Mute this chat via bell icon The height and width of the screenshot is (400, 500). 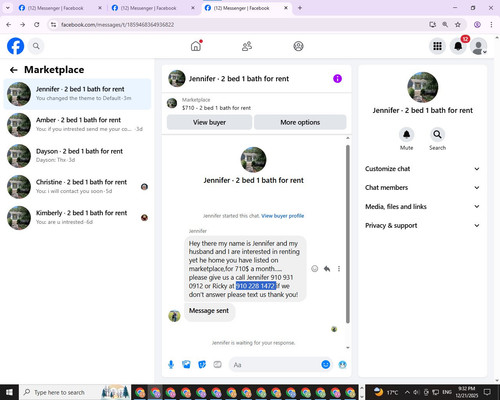(406, 134)
